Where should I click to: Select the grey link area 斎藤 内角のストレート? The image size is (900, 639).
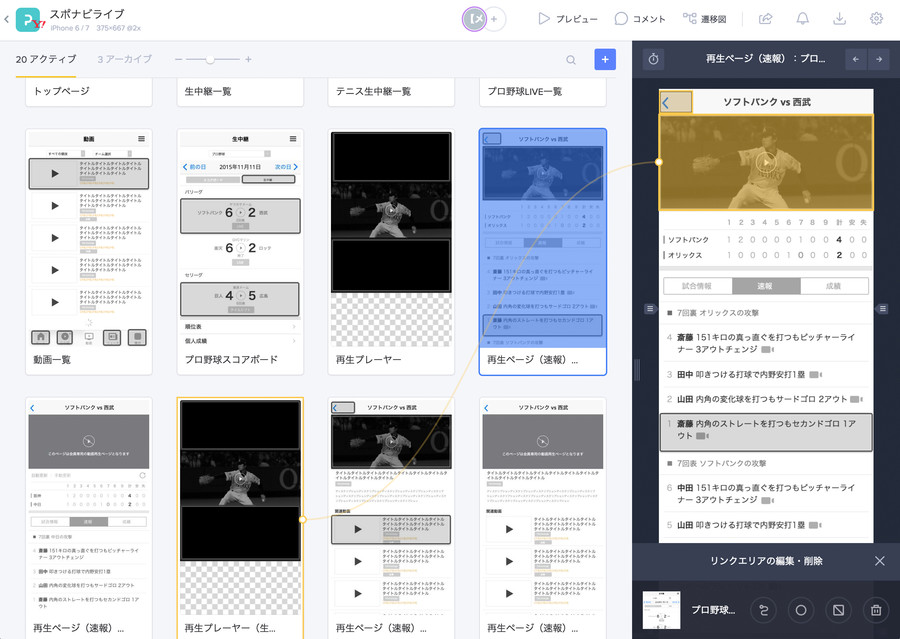(x=766, y=431)
